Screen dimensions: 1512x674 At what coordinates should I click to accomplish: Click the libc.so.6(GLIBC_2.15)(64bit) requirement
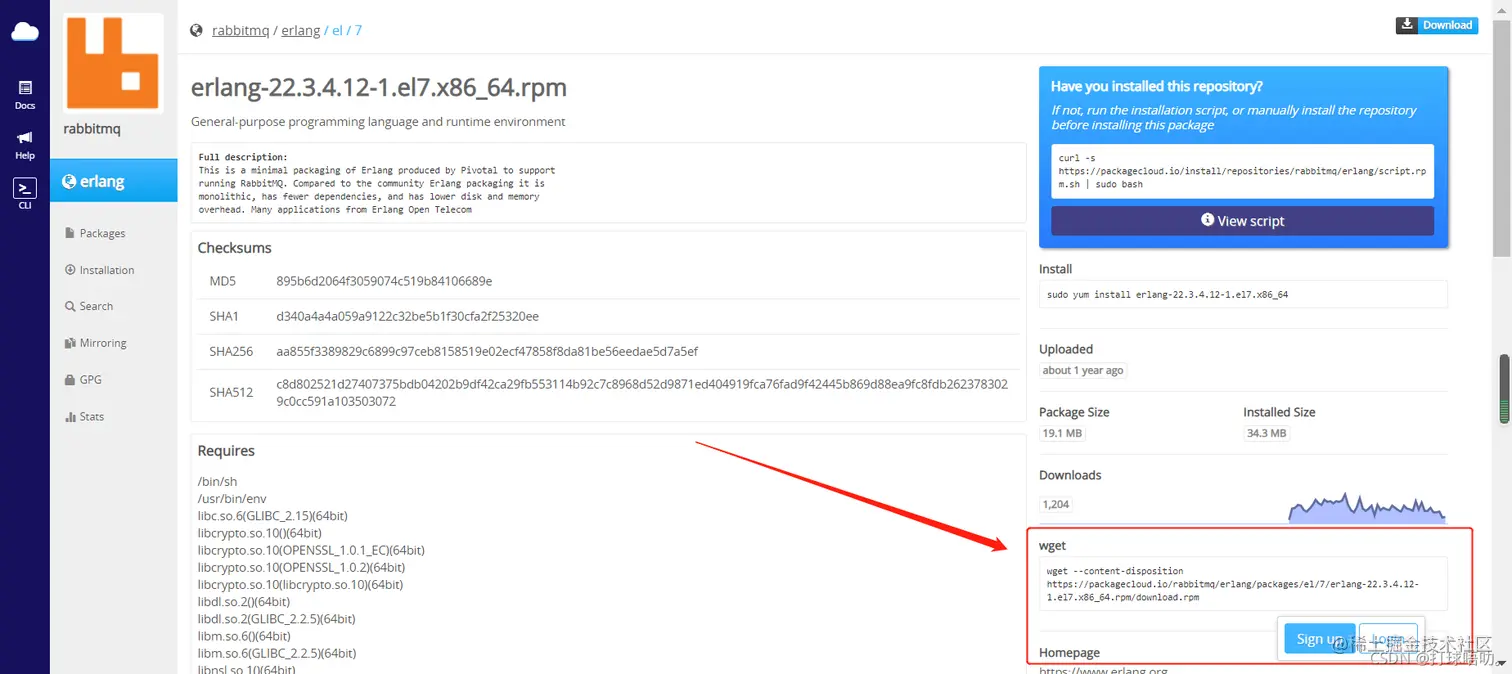pos(273,515)
